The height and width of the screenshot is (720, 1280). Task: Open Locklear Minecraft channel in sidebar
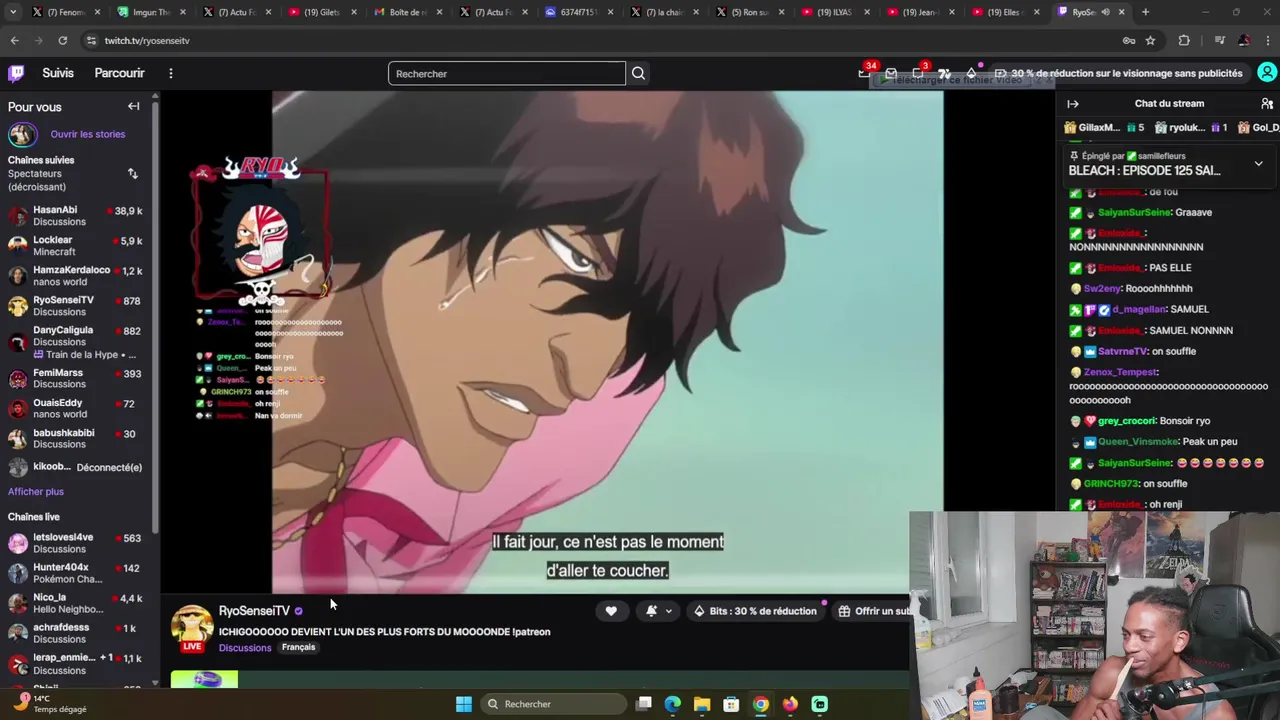[75, 246]
